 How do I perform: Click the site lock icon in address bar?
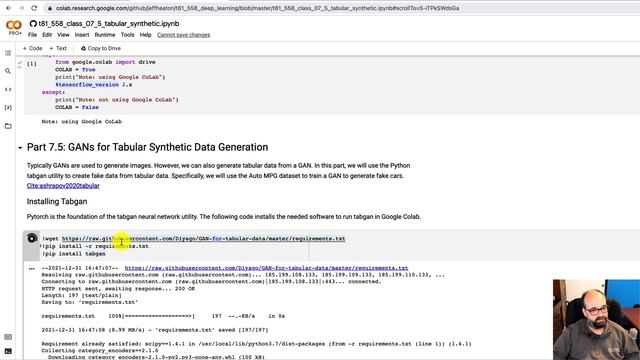[x=49, y=8]
